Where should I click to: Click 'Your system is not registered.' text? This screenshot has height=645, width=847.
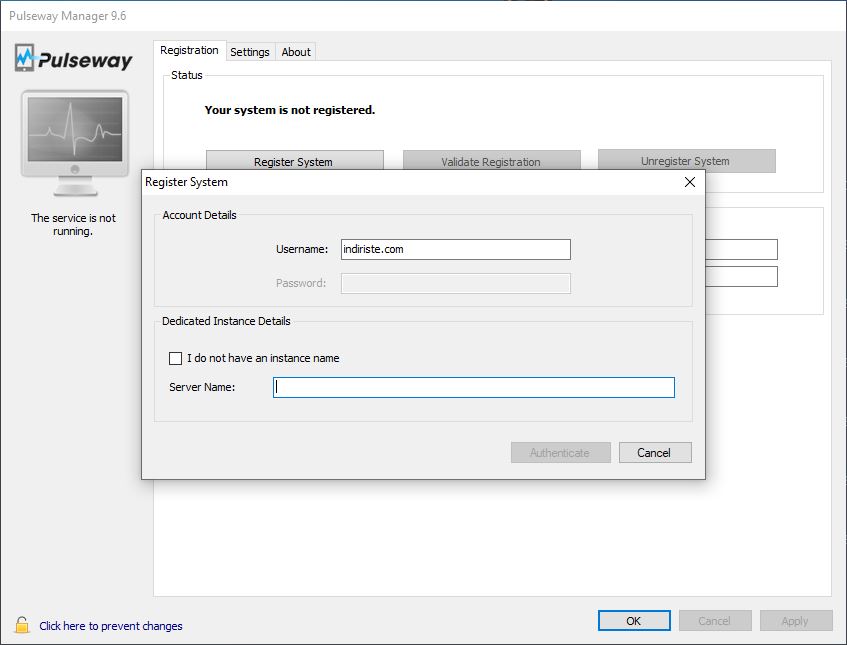click(290, 110)
